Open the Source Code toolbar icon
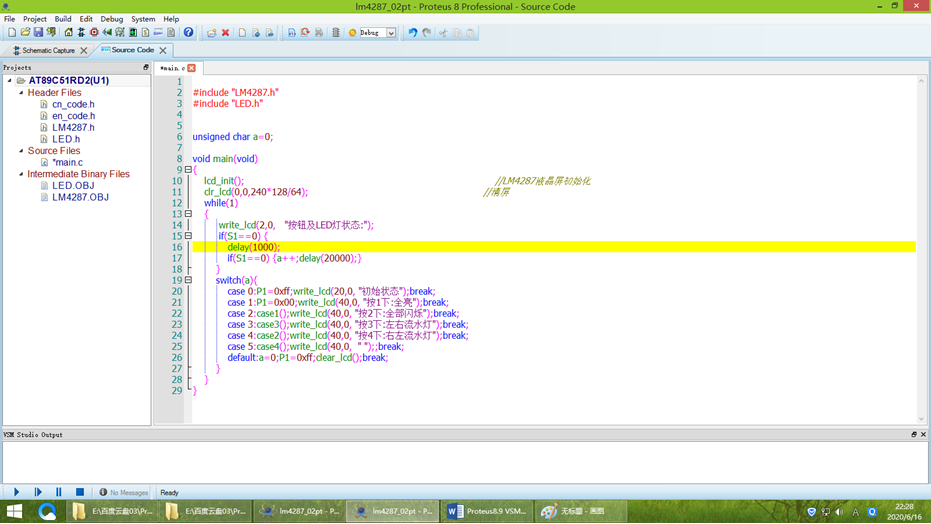 (159, 33)
